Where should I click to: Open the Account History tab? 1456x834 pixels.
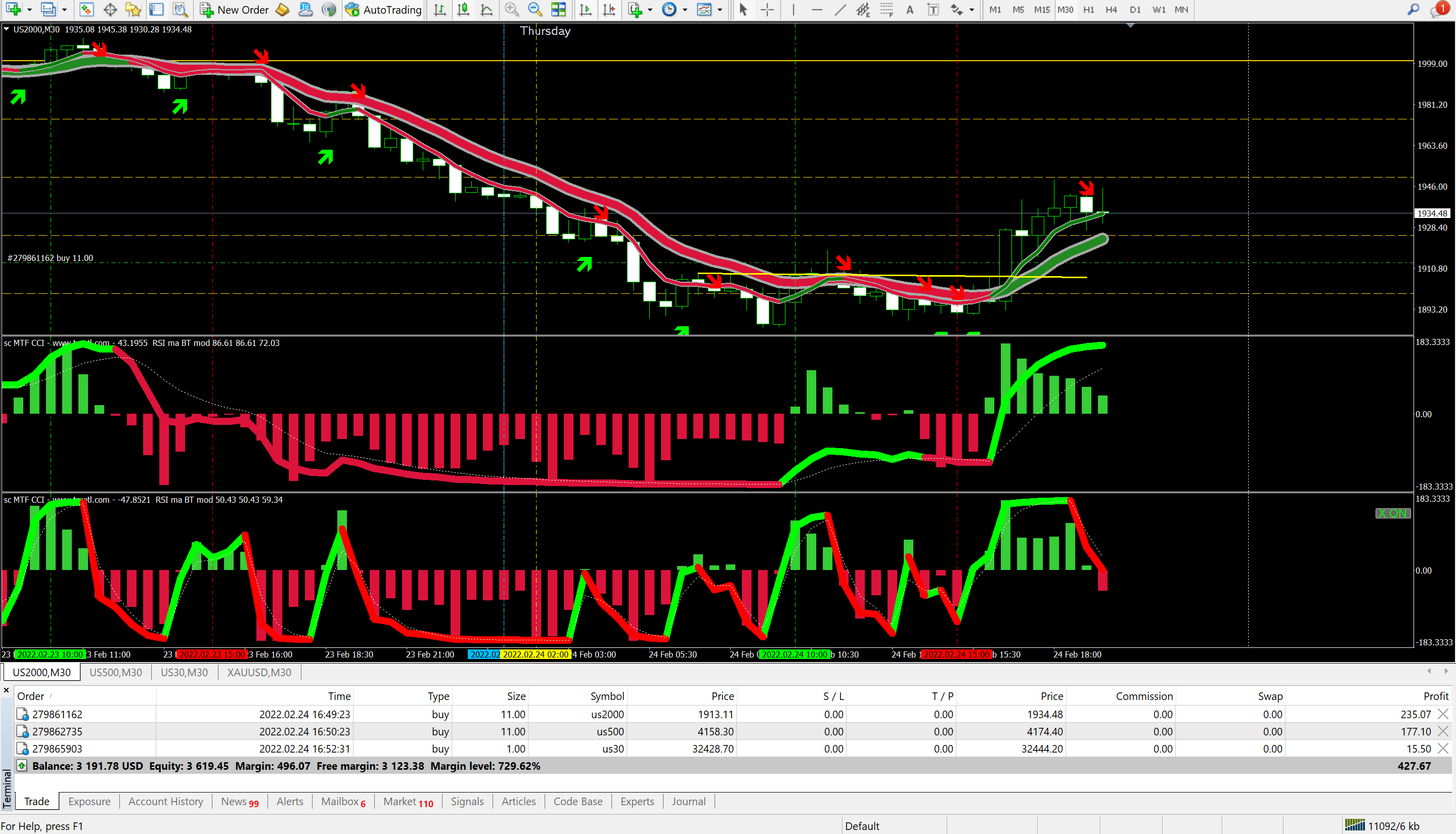[165, 801]
